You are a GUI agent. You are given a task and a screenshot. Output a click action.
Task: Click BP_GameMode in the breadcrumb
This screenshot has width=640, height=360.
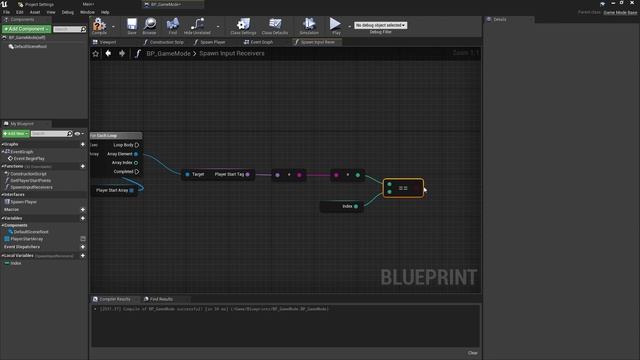point(168,53)
